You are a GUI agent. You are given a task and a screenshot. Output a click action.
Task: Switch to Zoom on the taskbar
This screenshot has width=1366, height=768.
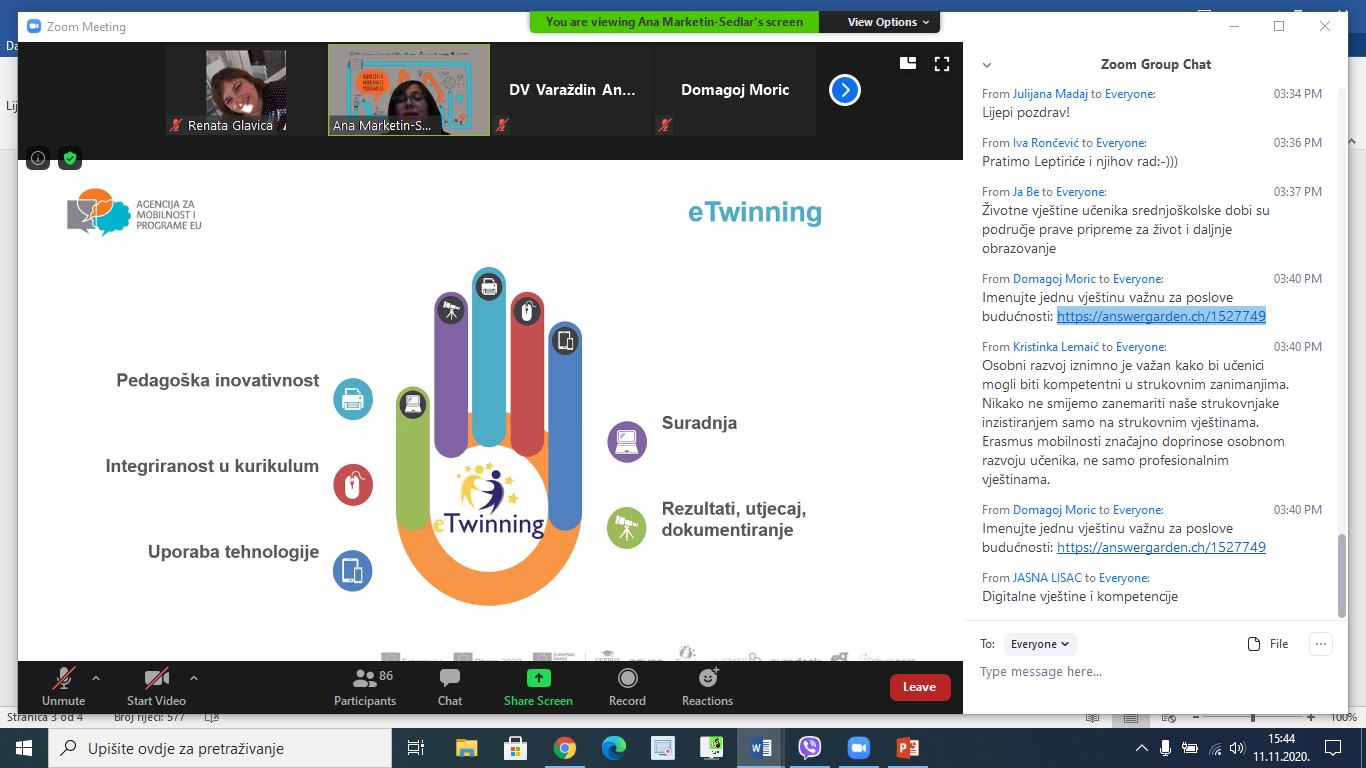[x=858, y=748]
